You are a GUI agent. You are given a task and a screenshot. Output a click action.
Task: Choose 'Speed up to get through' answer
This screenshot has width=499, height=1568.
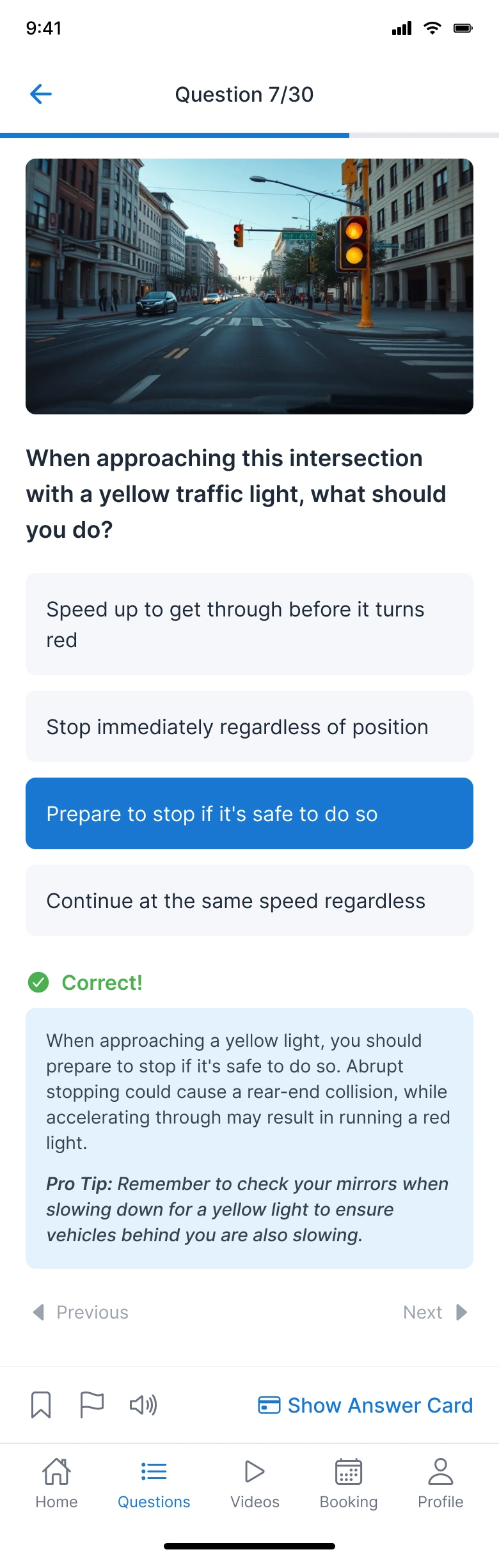pyautogui.click(x=249, y=624)
